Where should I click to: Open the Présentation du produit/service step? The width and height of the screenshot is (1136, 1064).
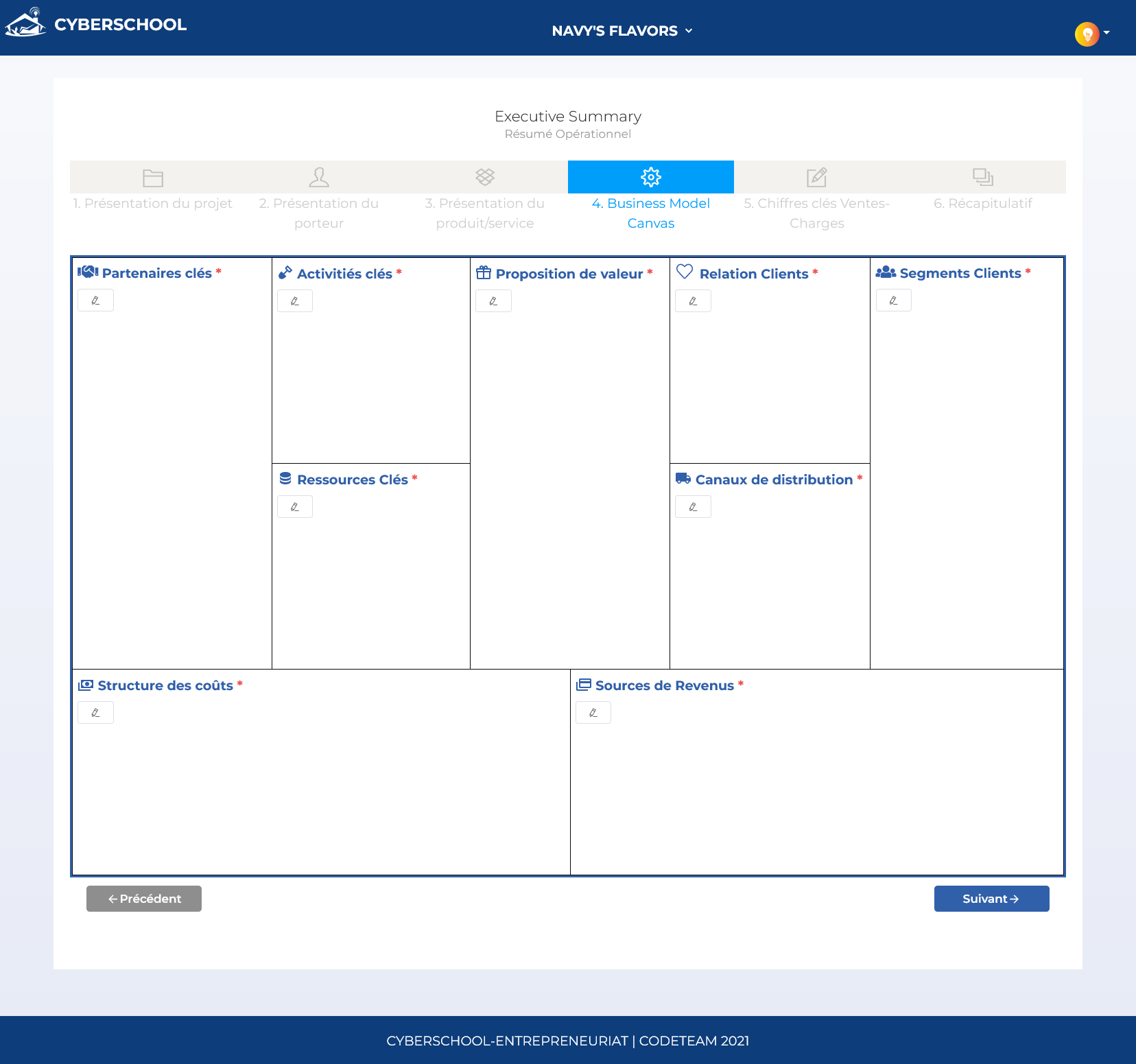pos(485,178)
